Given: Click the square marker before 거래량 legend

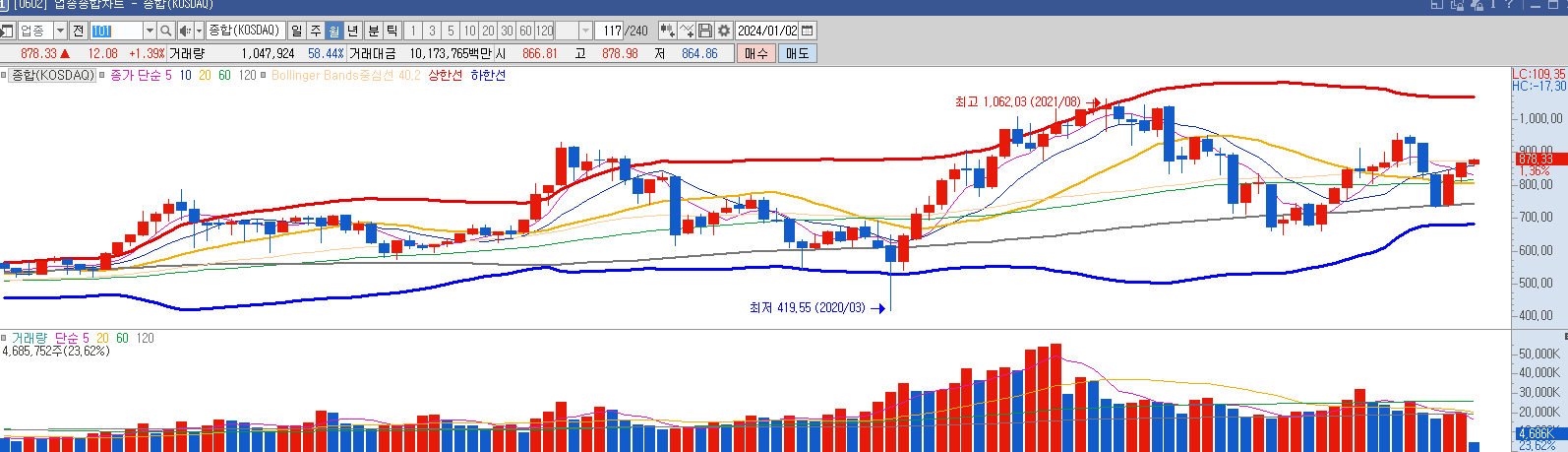Looking at the screenshot, I should tap(4, 338).
